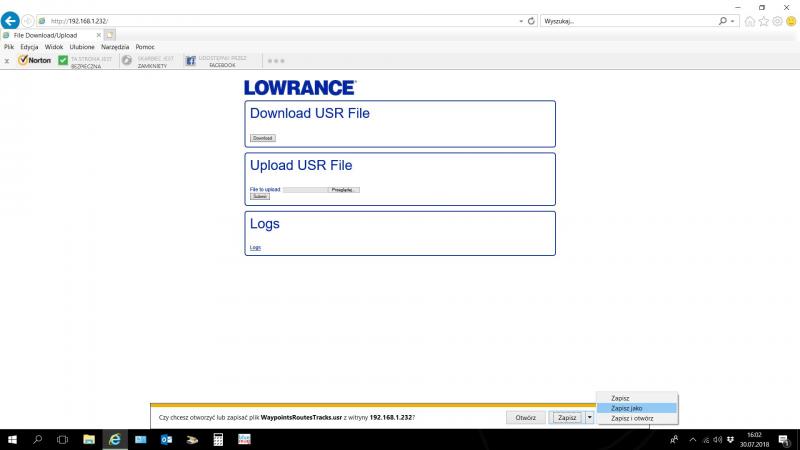The image size is (800, 450).
Task: Open settings via the gear icon
Action: coord(777,21)
